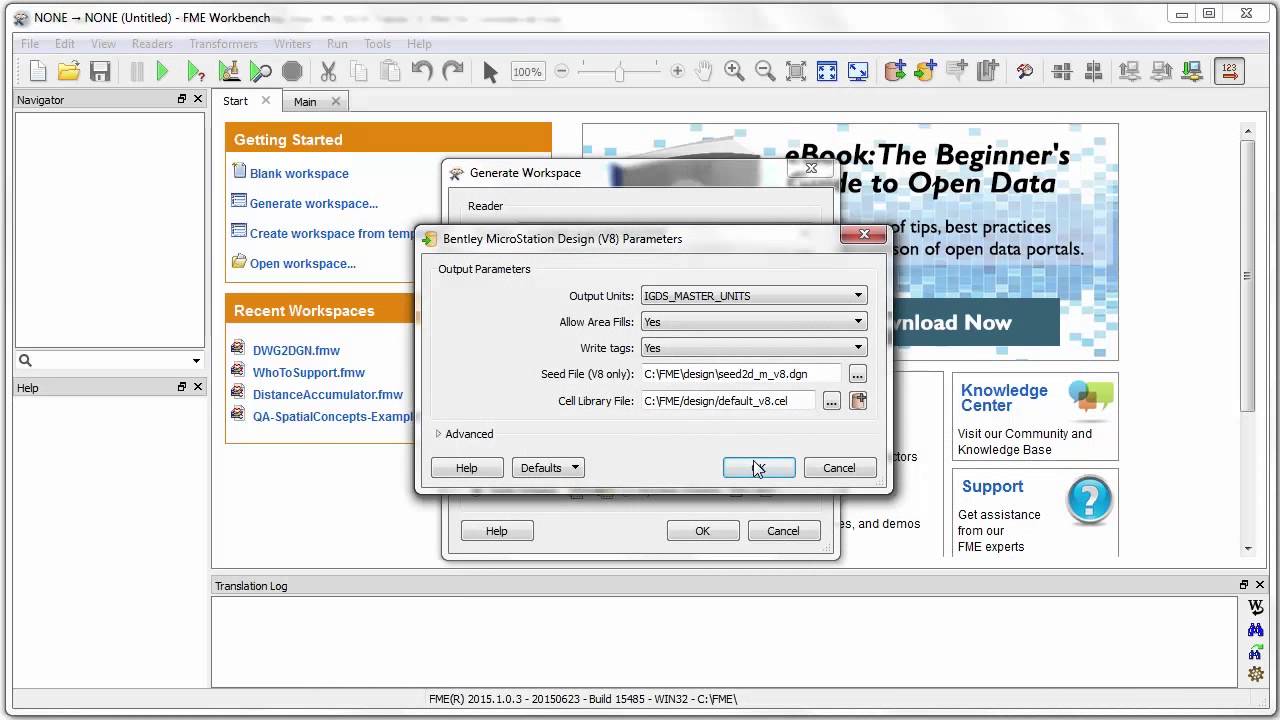Image resolution: width=1280 pixels, height=720 pixels.
Task: Select the Pan hand tool
Action: [x=704, y=71]
